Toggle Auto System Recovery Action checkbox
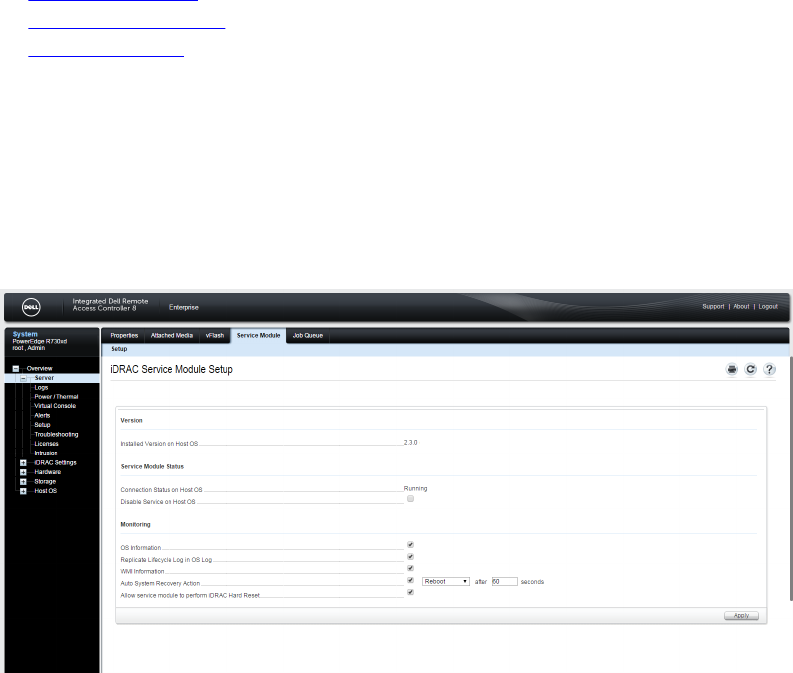 coord(411,580)
